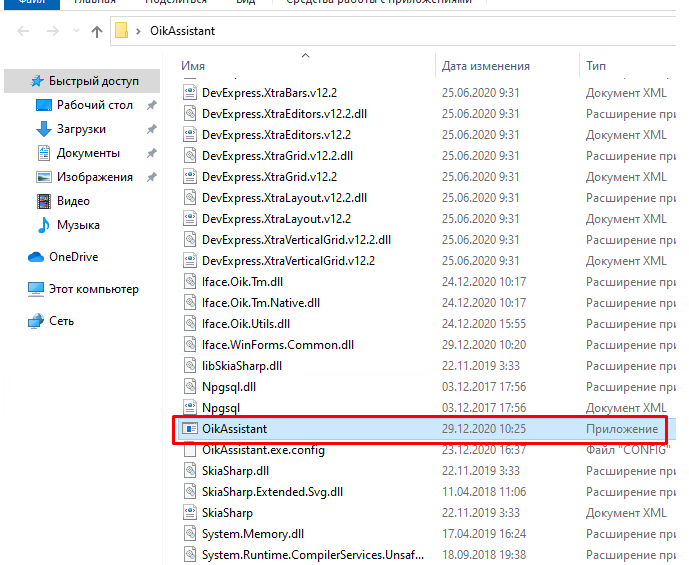Collapse the Быстрый доступ tree section
Viewport: 689px width, 565px height.
[14, 81]
